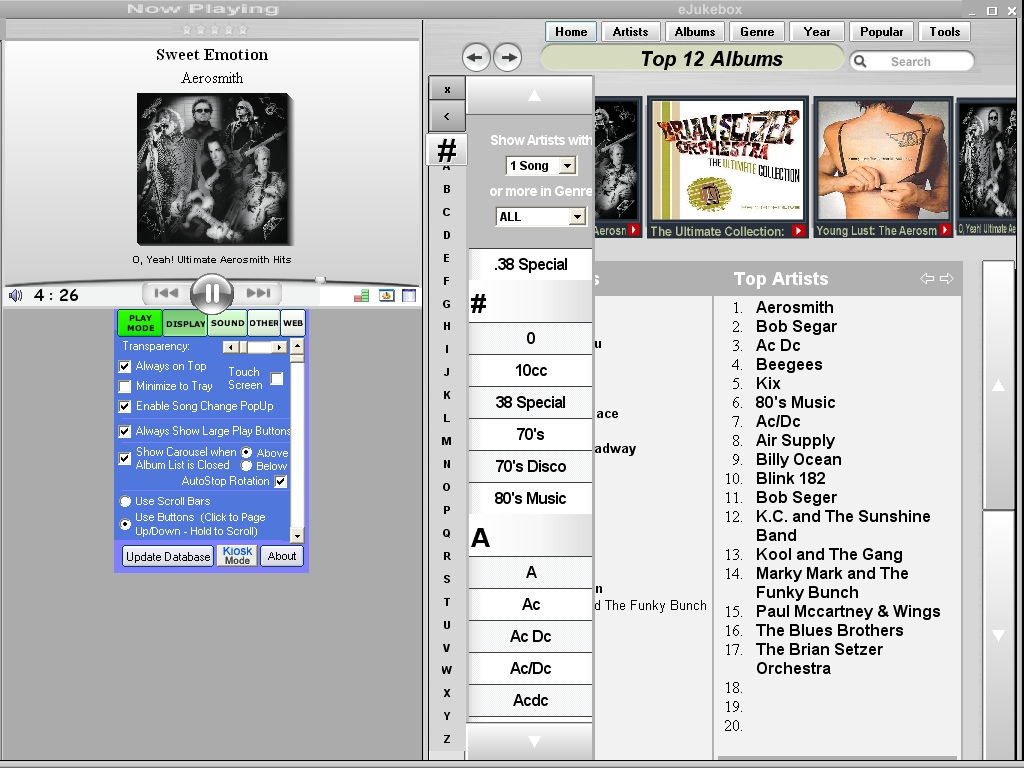Viewport: 1024px width, 768px height.
Task: Jump to letter M in the alphabet strip
Action: pos(447,441)
